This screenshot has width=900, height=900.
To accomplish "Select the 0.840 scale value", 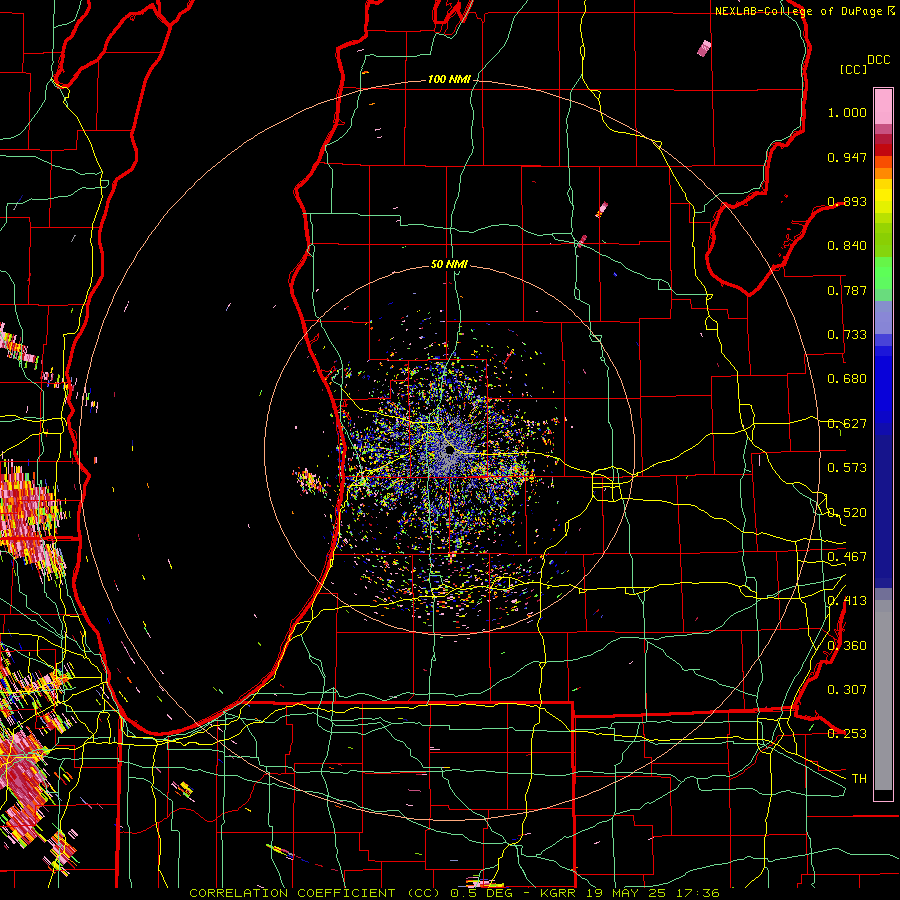I will 847,246.
